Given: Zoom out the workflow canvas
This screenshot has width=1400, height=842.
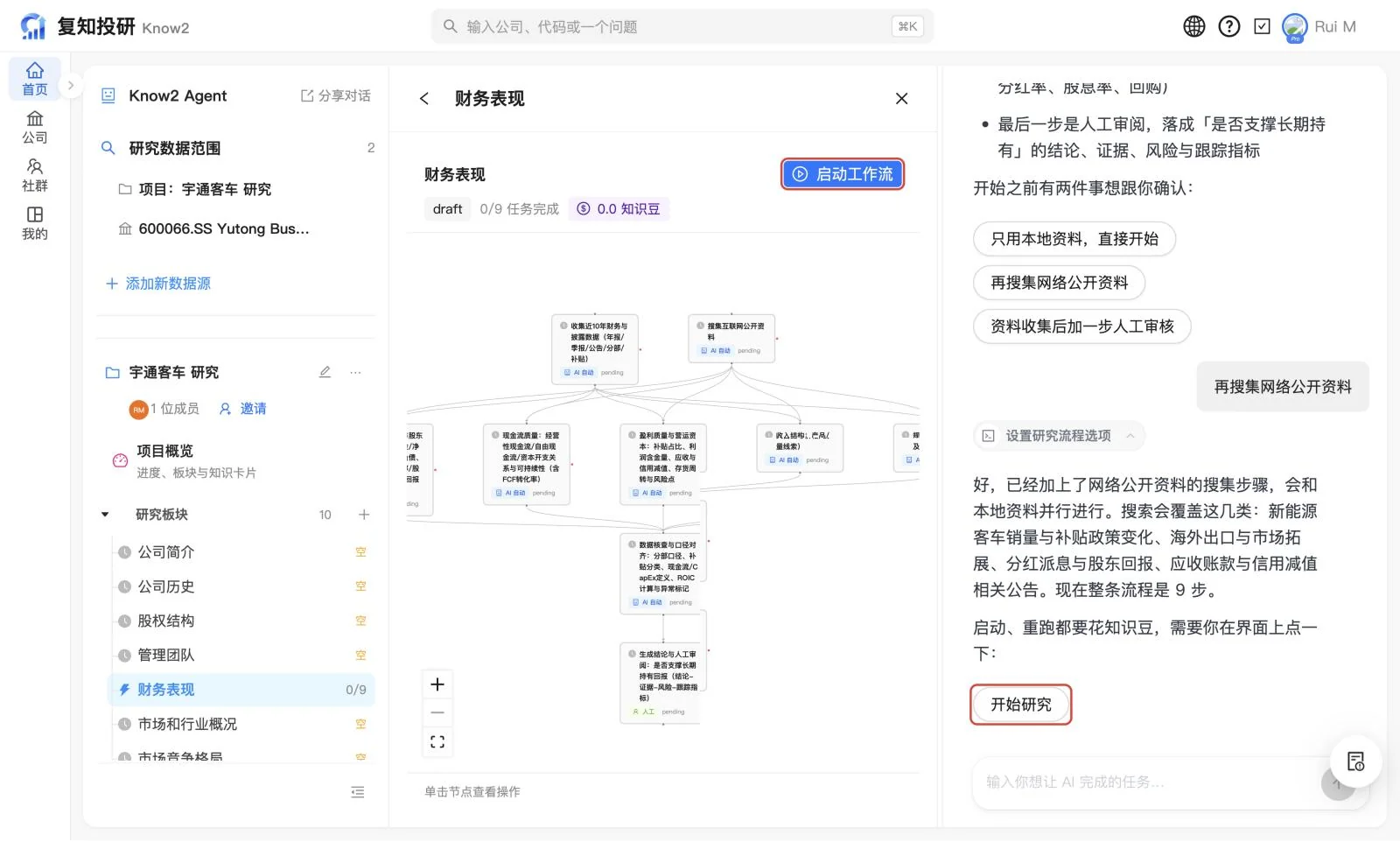Looking at the screenshot, I should pos(437,713).
